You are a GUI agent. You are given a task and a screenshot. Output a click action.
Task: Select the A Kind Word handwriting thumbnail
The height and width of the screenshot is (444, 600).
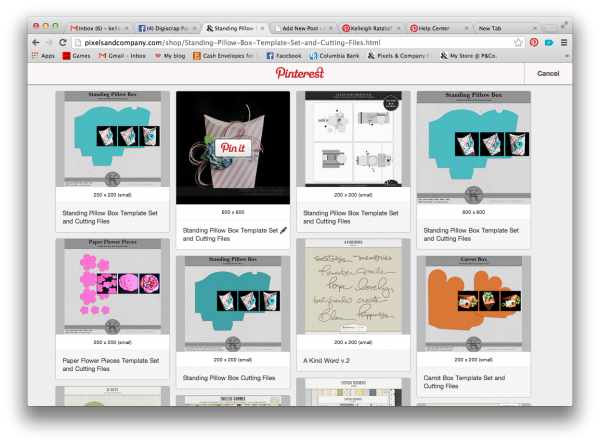[x=353, y=286]
